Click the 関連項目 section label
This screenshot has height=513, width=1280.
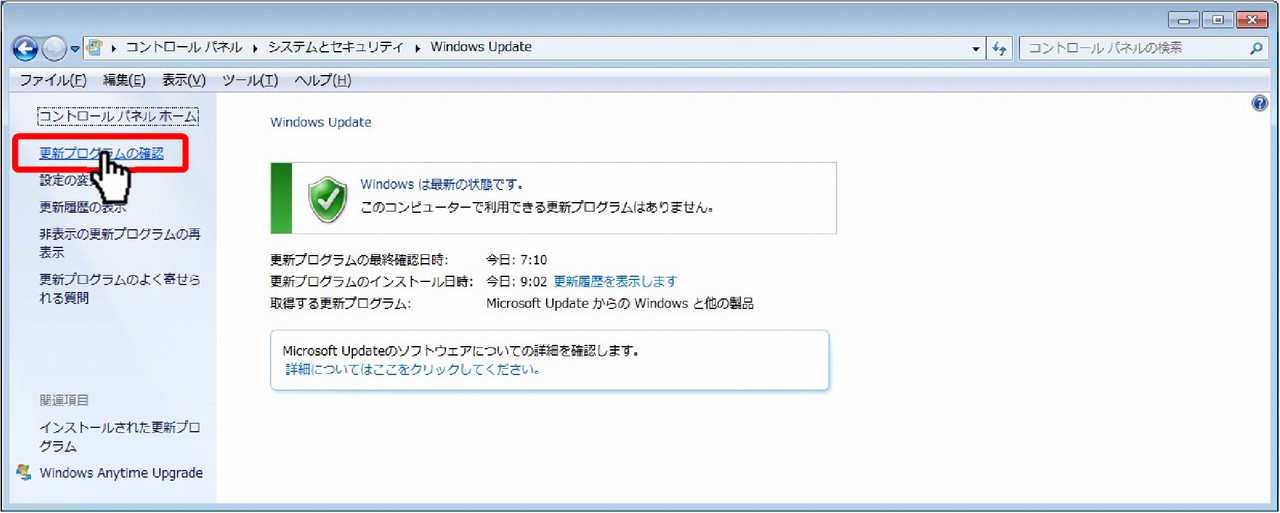pos(65,400)
